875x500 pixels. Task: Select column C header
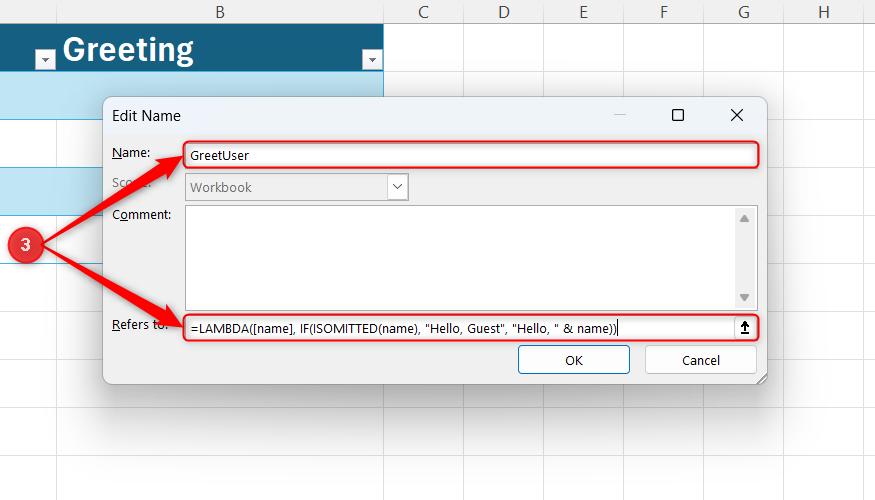(x=424, y=12)
